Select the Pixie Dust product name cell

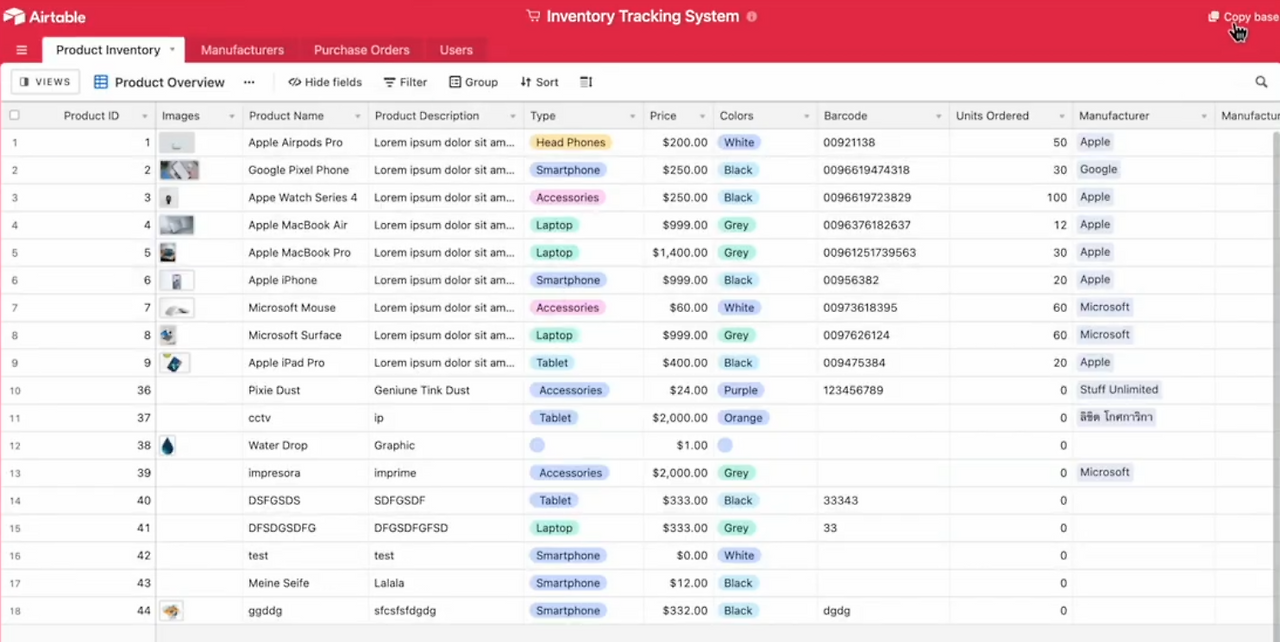(305, 390)
